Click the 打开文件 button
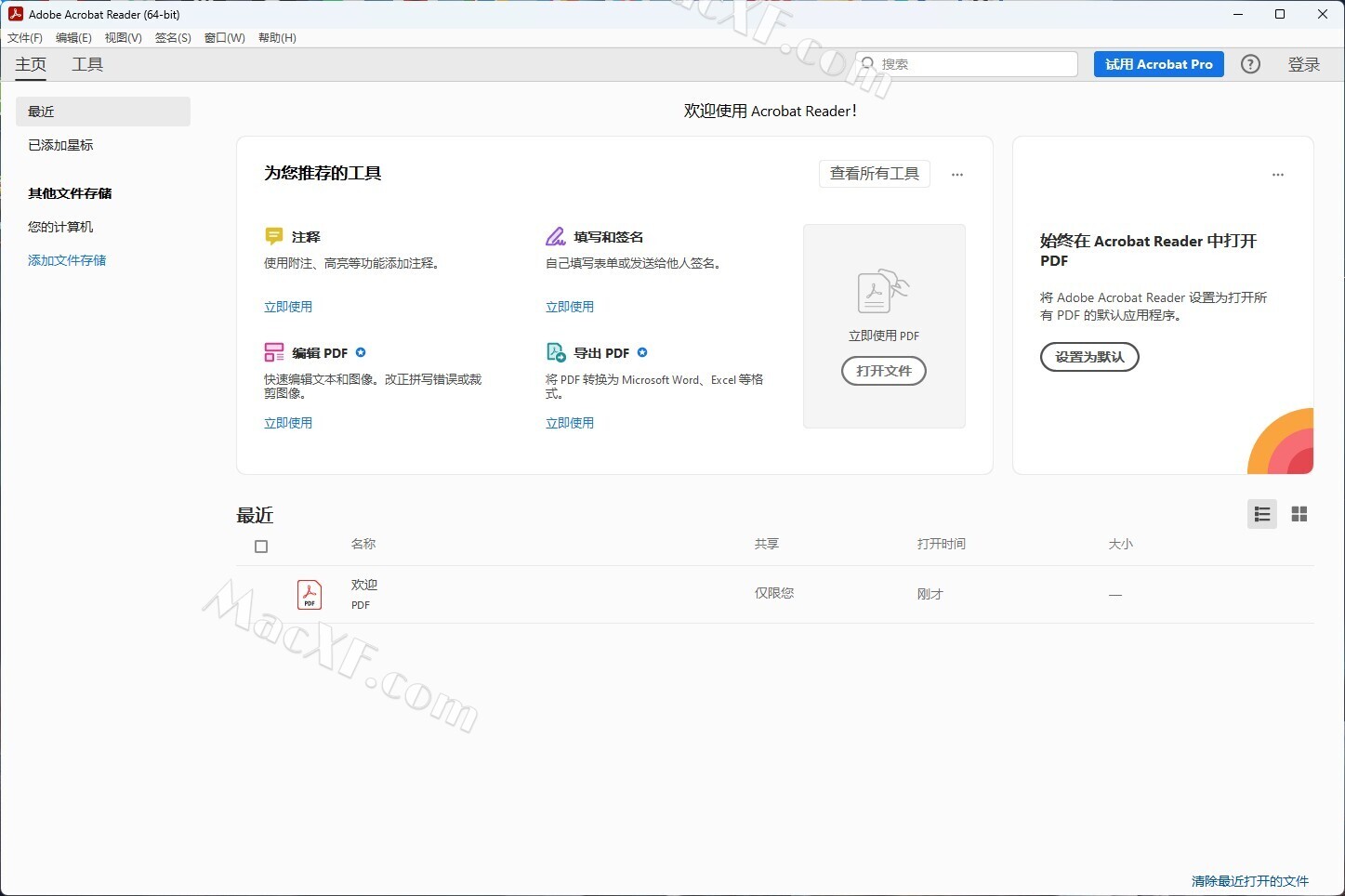The image size is (1345, 896). (x=884, y=371)
